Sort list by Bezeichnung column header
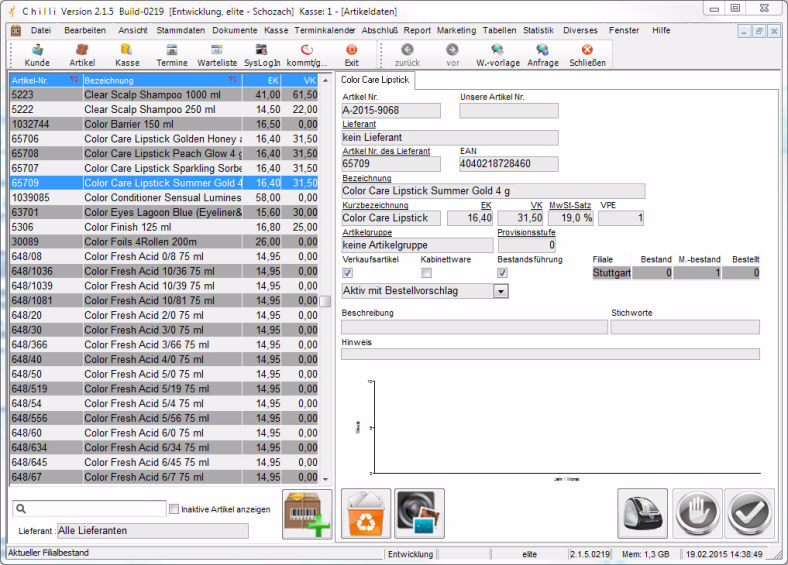 coord(162,80)
